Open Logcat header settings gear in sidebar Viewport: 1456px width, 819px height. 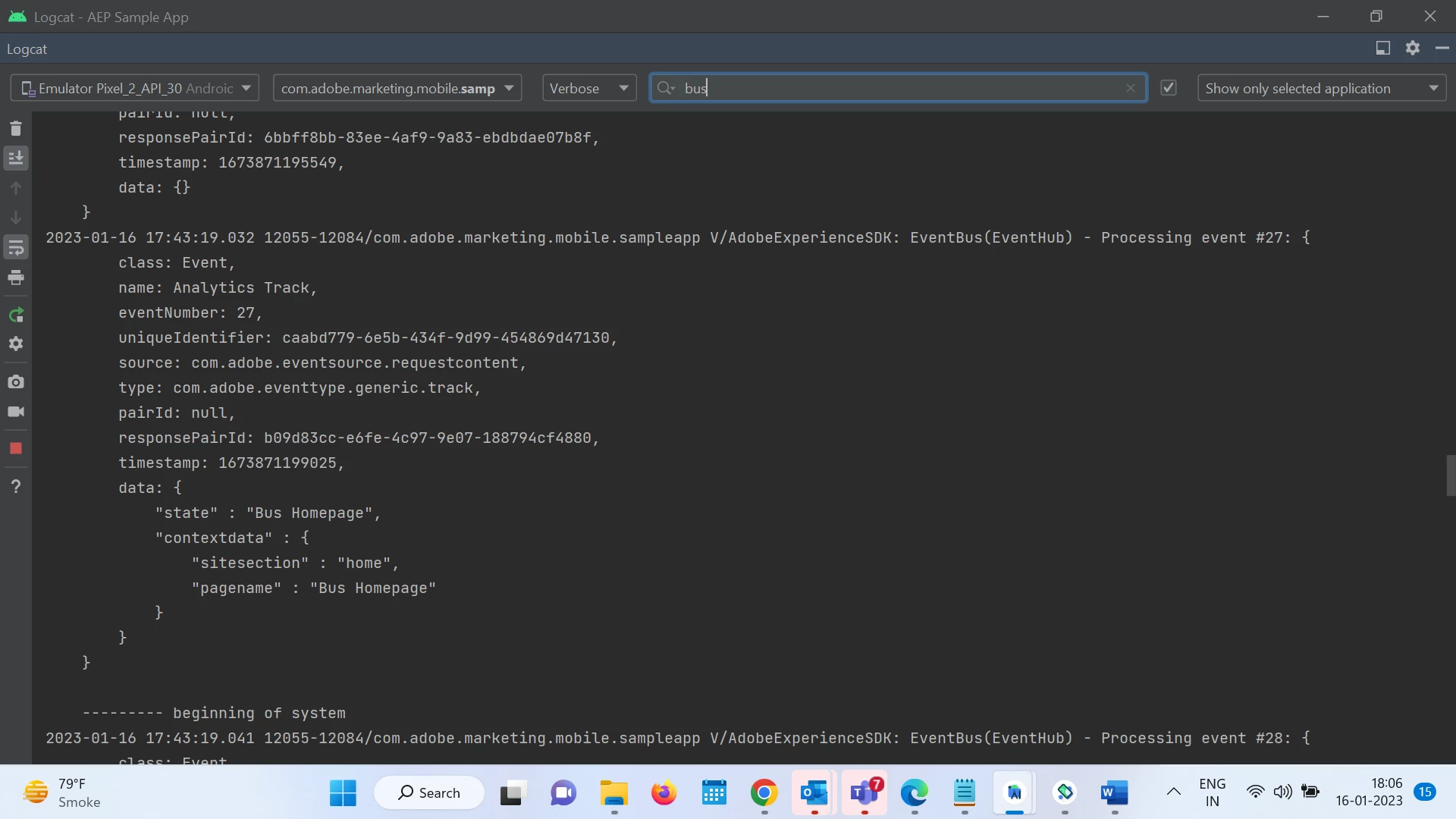point(16,344)
